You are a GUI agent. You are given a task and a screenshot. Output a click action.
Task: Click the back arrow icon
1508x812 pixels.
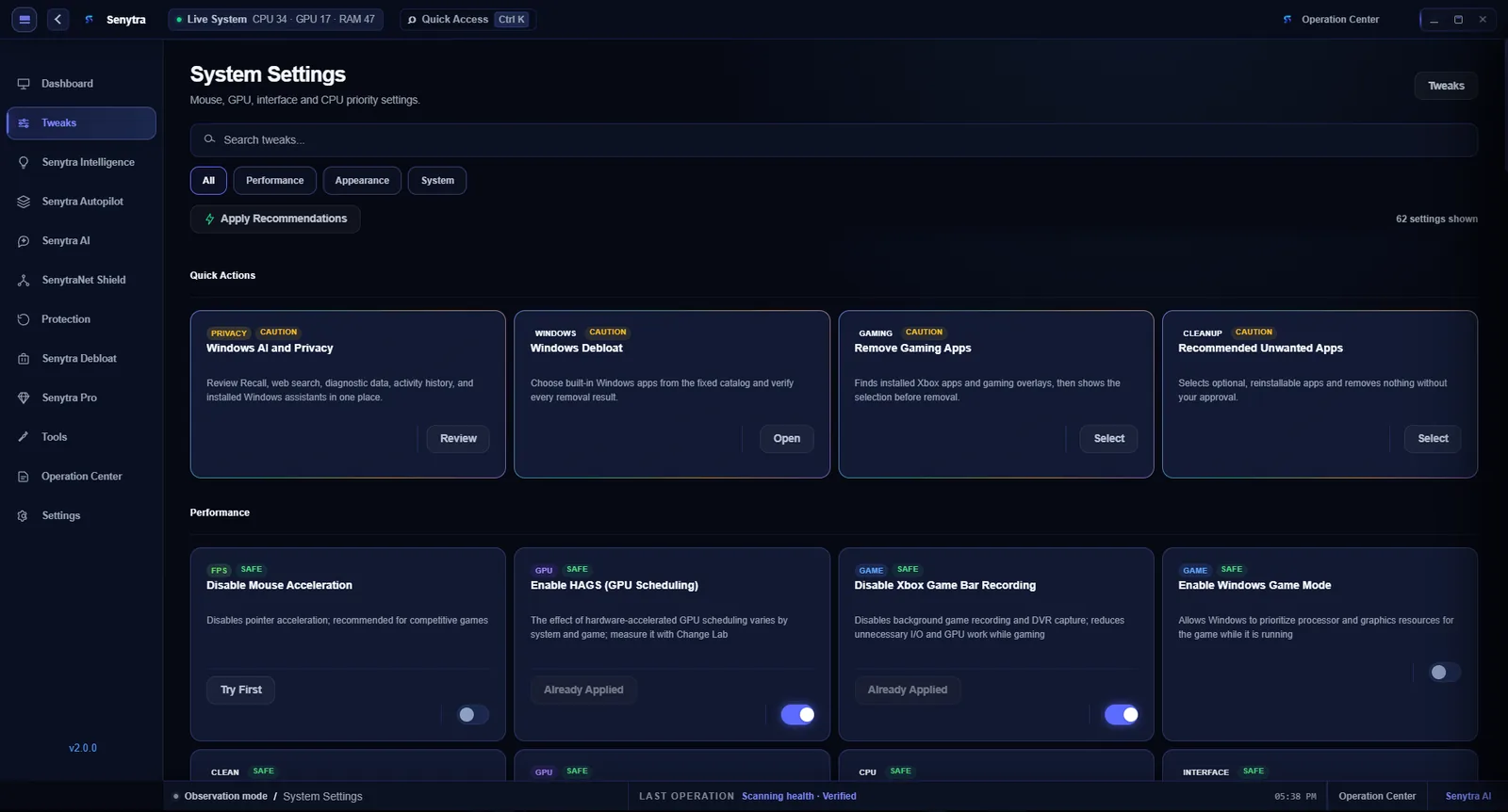click(x=57, y=19)
